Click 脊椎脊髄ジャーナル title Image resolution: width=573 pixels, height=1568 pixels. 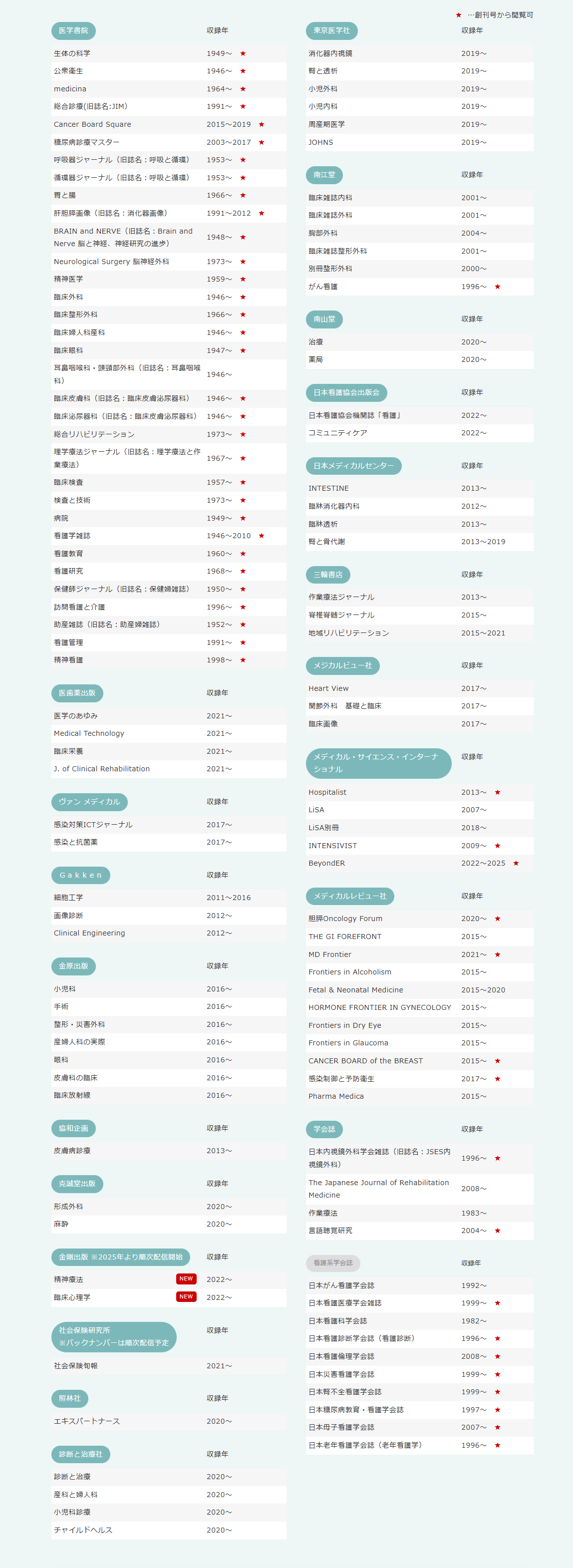click(x=341, y=615)
